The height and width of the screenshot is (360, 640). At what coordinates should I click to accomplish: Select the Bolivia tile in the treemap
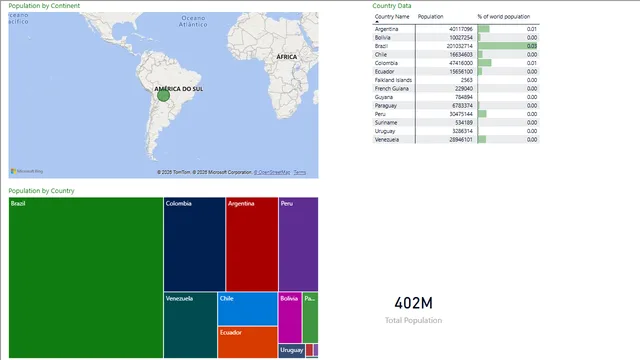[290, 318]
